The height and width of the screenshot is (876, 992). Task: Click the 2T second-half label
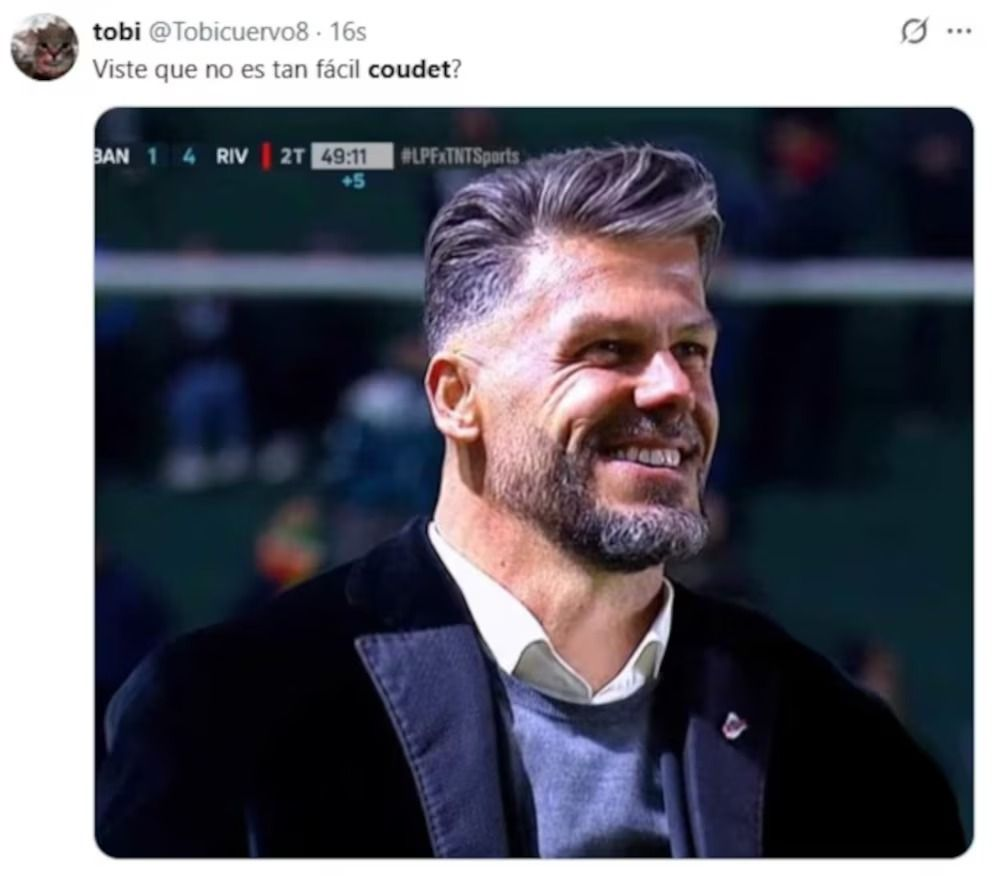click(x=292, y=156)
